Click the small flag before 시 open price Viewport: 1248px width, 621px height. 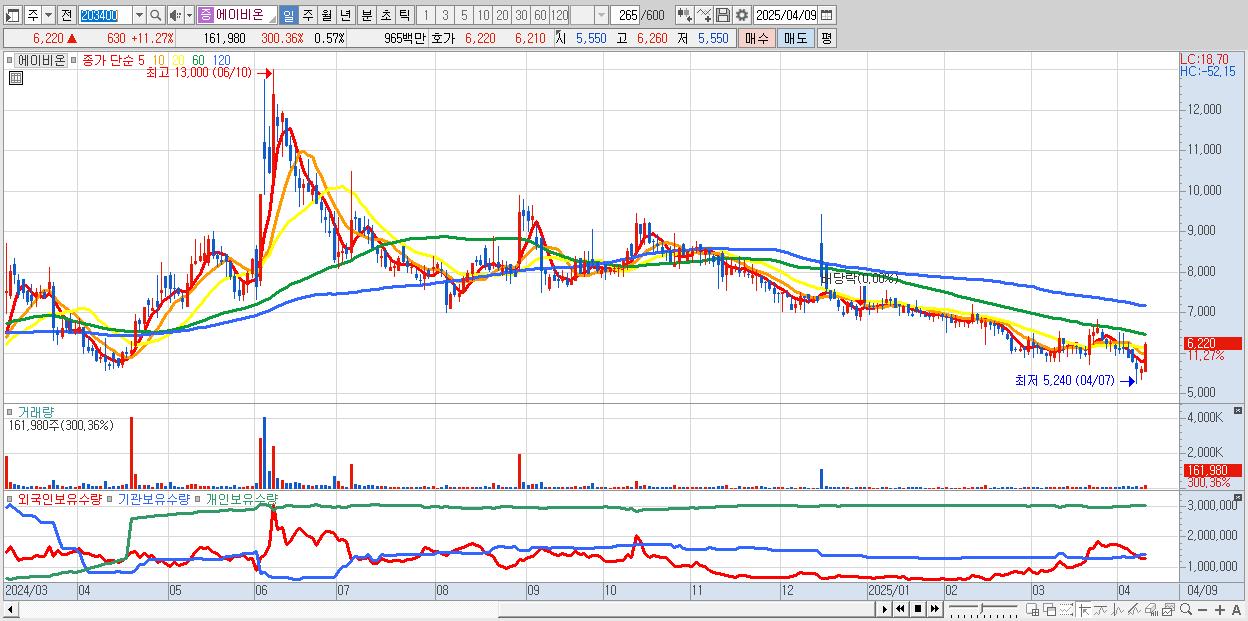pyautogui.click(x=557, y=33)
